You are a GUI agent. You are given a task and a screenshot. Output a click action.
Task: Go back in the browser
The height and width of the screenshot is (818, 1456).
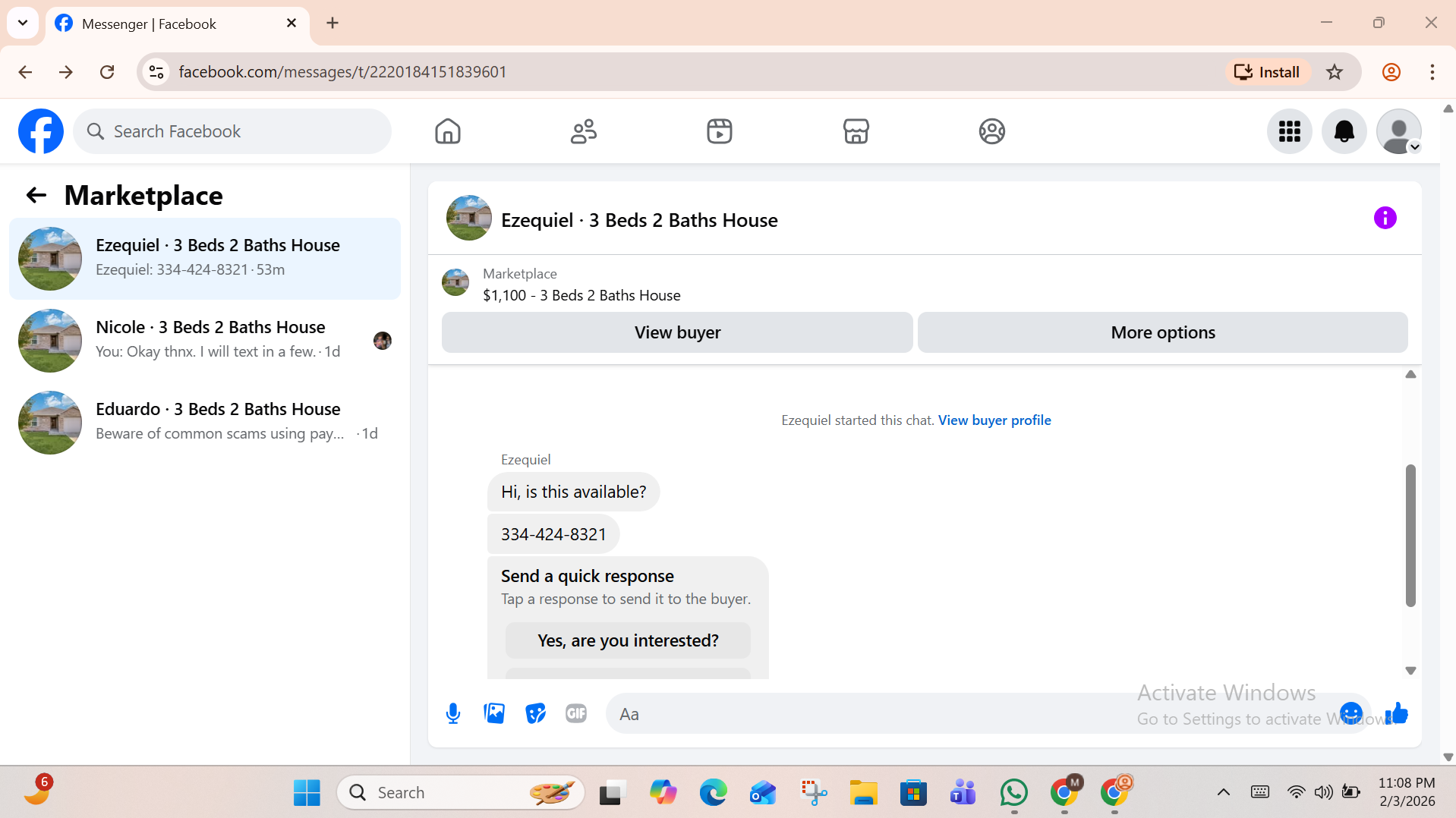tap(25, 72)
